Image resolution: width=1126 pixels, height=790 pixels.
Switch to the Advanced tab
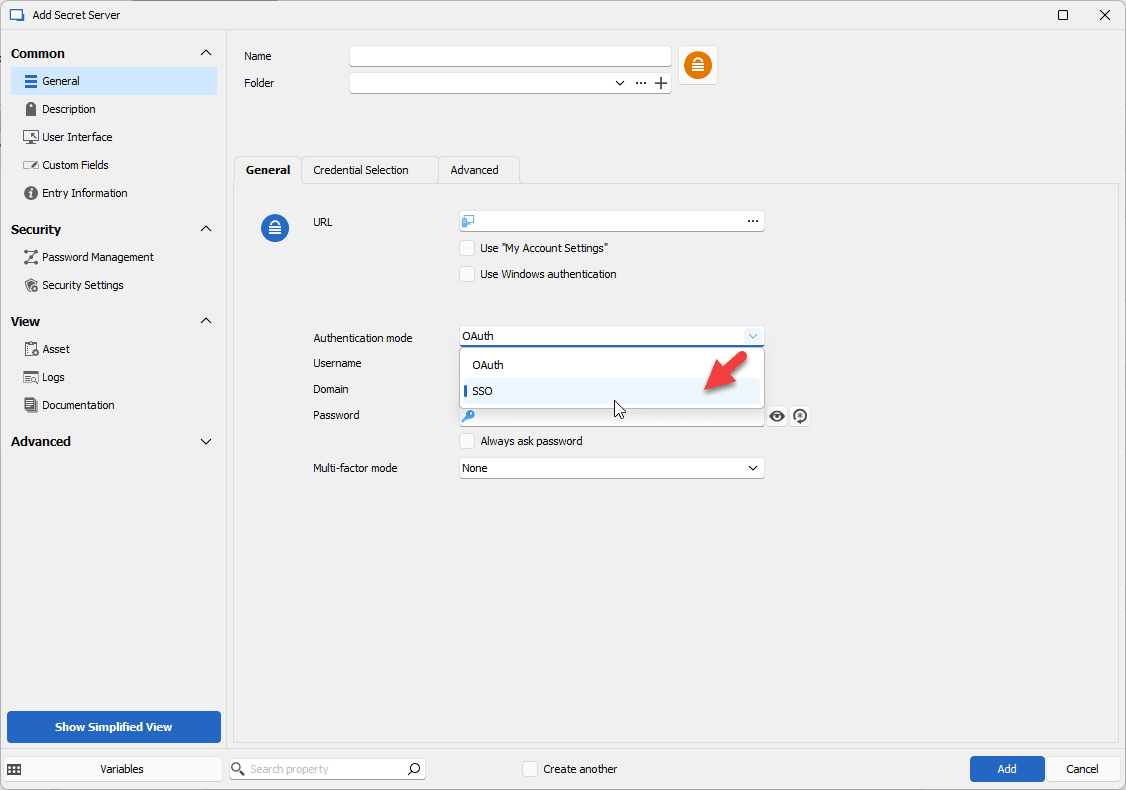(x=474, y=170)
